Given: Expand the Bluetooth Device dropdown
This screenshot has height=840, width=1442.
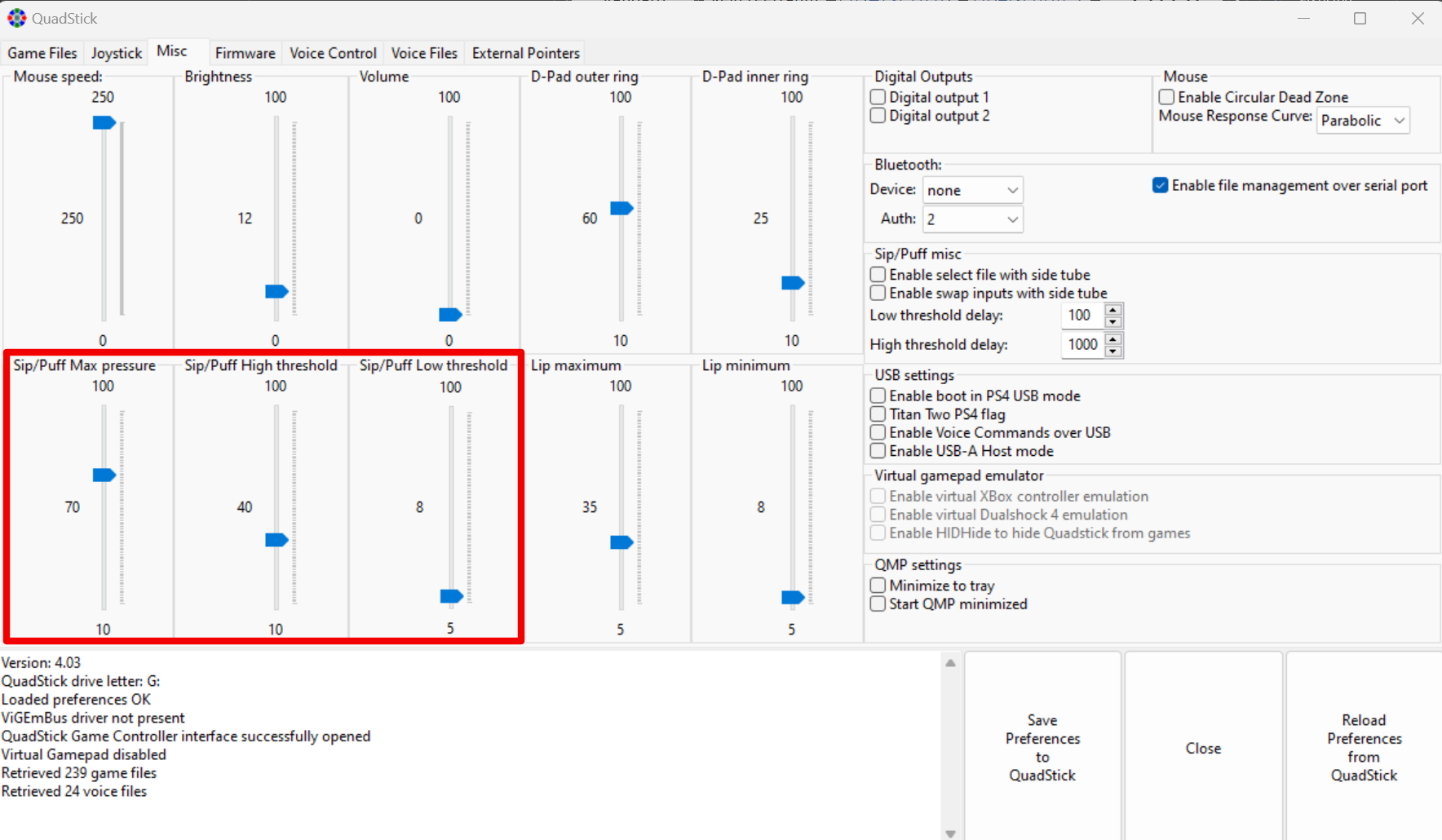Looking at the screenshot, I should (x=972, y=190).
